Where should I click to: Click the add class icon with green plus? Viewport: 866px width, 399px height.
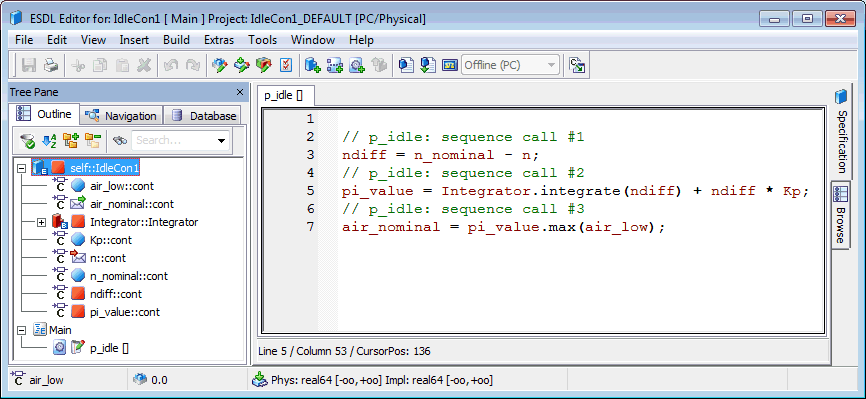(x=313, y=65)
